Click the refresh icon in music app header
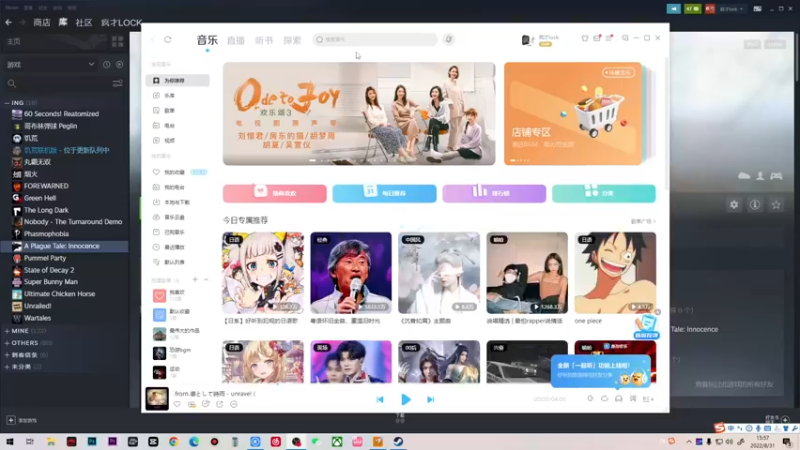800x450 pixels. [167, 39]
